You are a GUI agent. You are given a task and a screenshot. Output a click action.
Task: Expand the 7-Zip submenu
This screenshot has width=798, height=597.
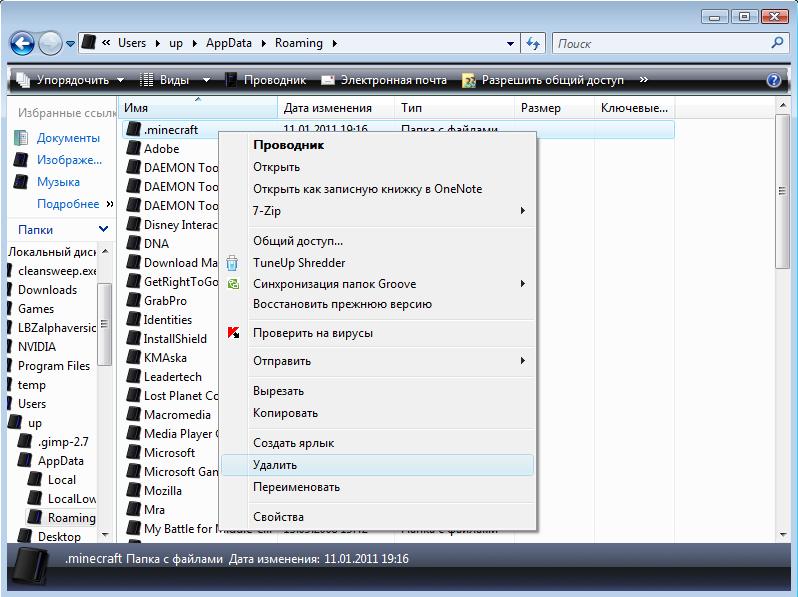(522, 211)
